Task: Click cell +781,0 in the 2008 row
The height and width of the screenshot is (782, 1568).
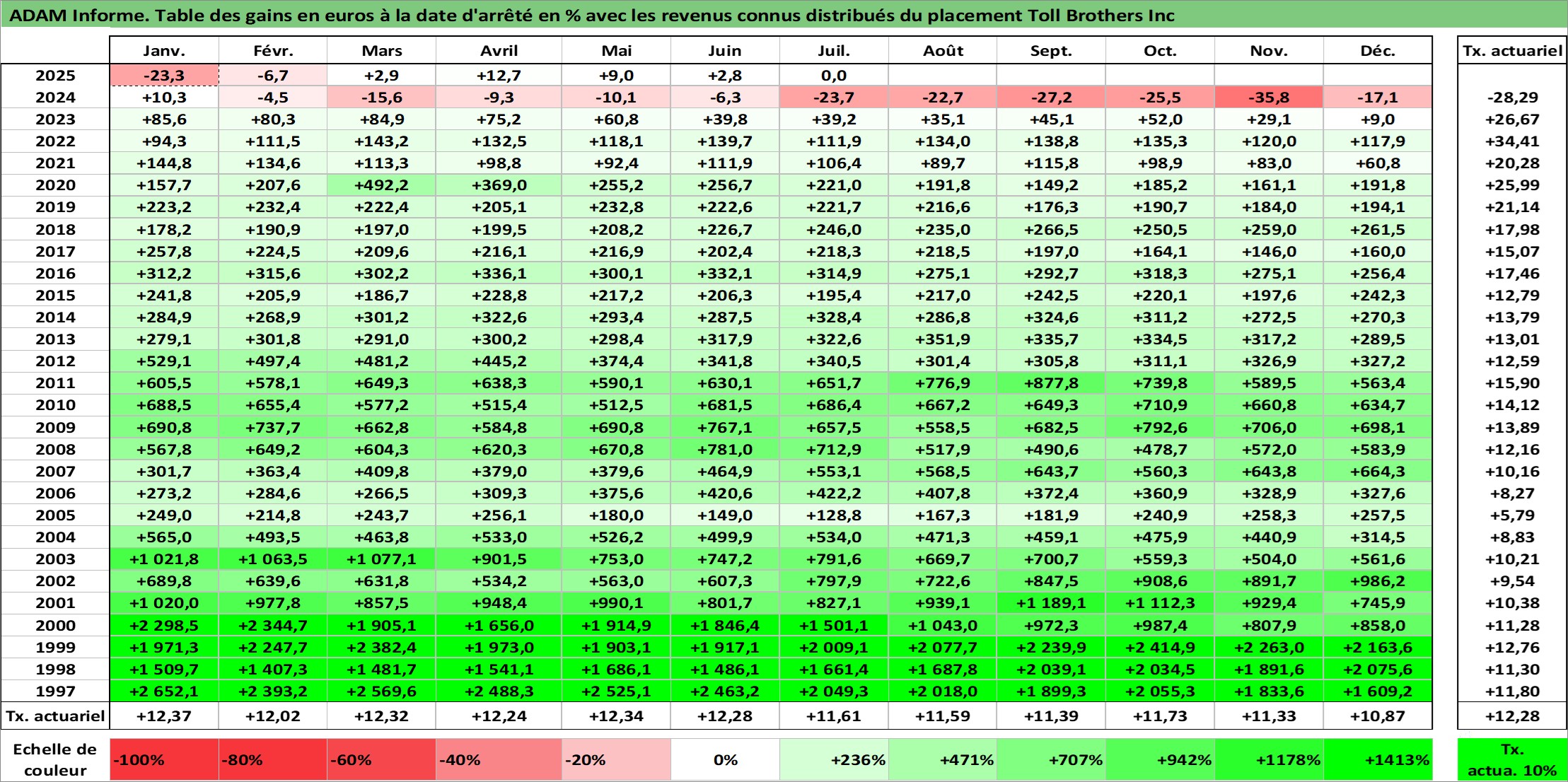Action: coord(725,449)
